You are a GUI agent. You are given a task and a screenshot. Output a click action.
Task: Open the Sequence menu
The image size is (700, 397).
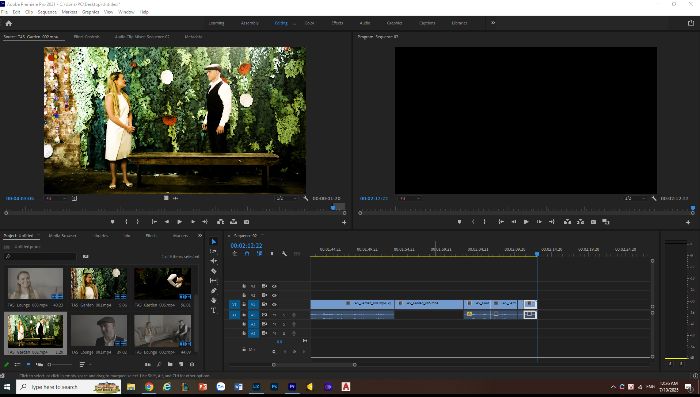coord(47,12)
